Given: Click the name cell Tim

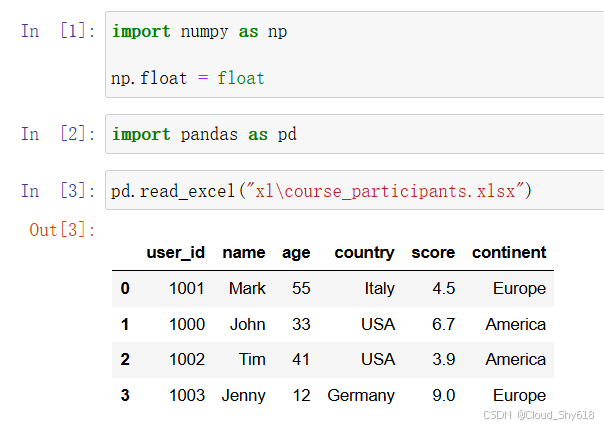Looking at the screenshot, I should click(x=252, y=359).
